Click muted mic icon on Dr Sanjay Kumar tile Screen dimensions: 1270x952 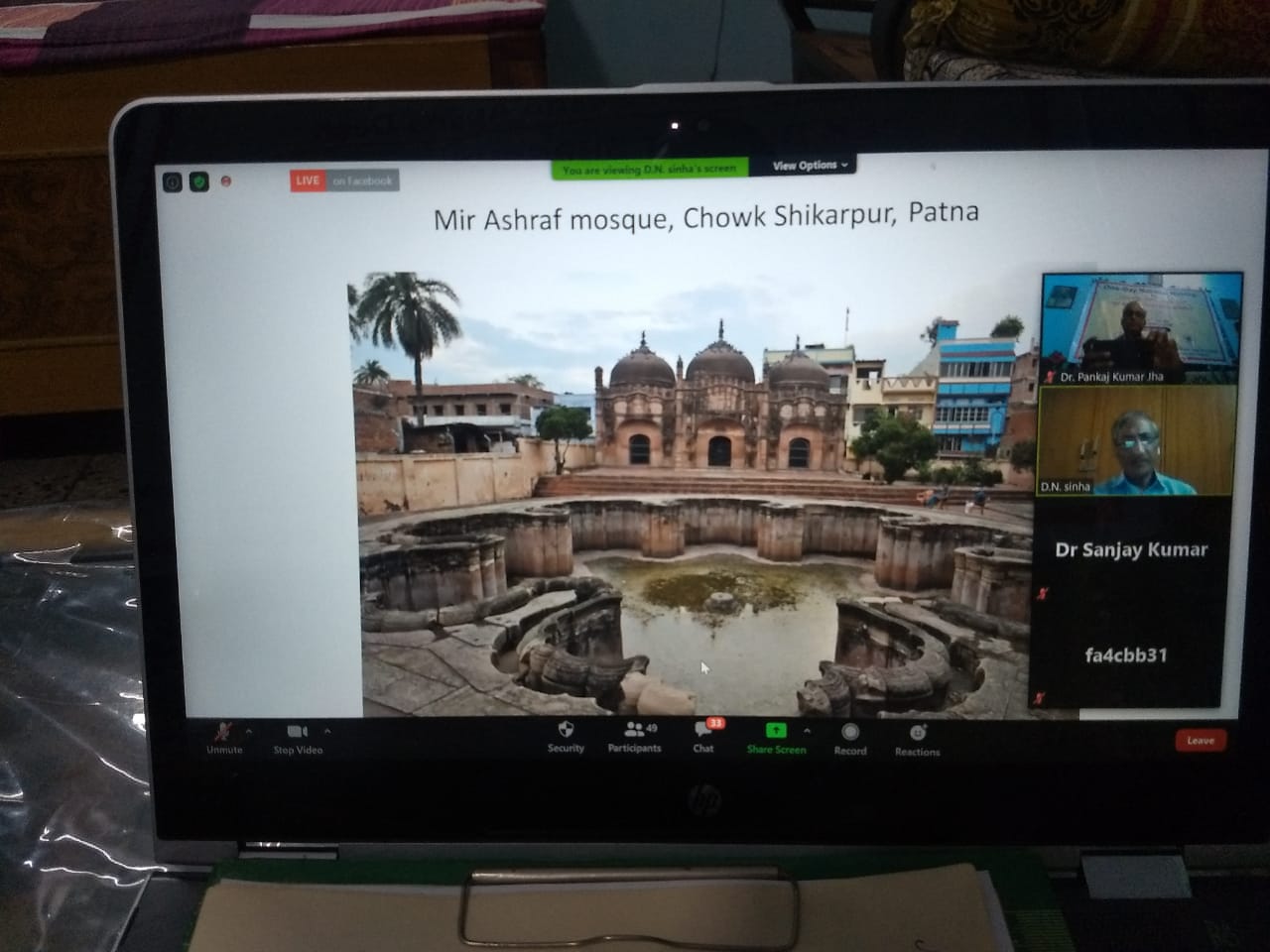(1042, 593)
